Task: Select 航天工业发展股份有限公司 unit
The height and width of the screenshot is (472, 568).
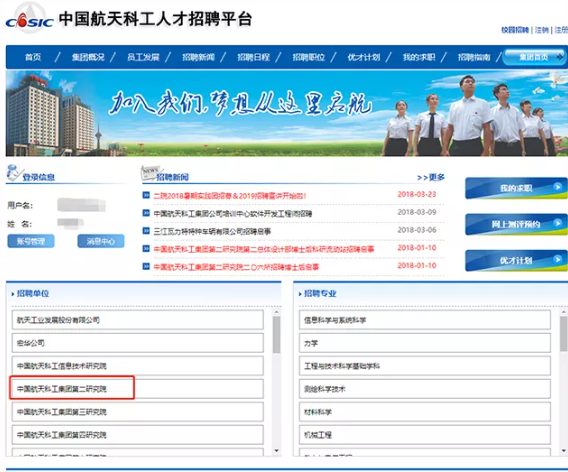Action: [138, 320]
